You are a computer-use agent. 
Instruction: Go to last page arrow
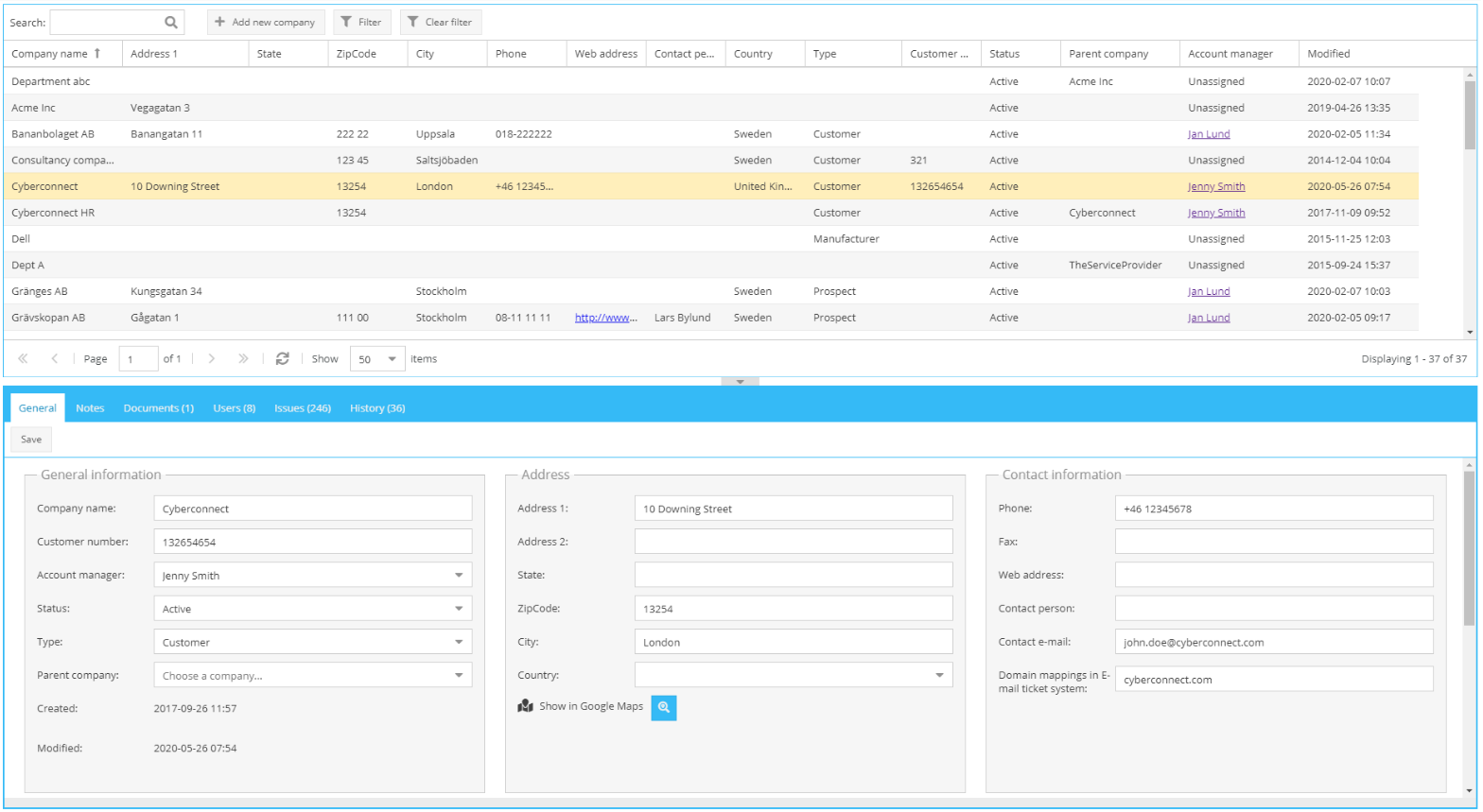[x=243, y=358]
